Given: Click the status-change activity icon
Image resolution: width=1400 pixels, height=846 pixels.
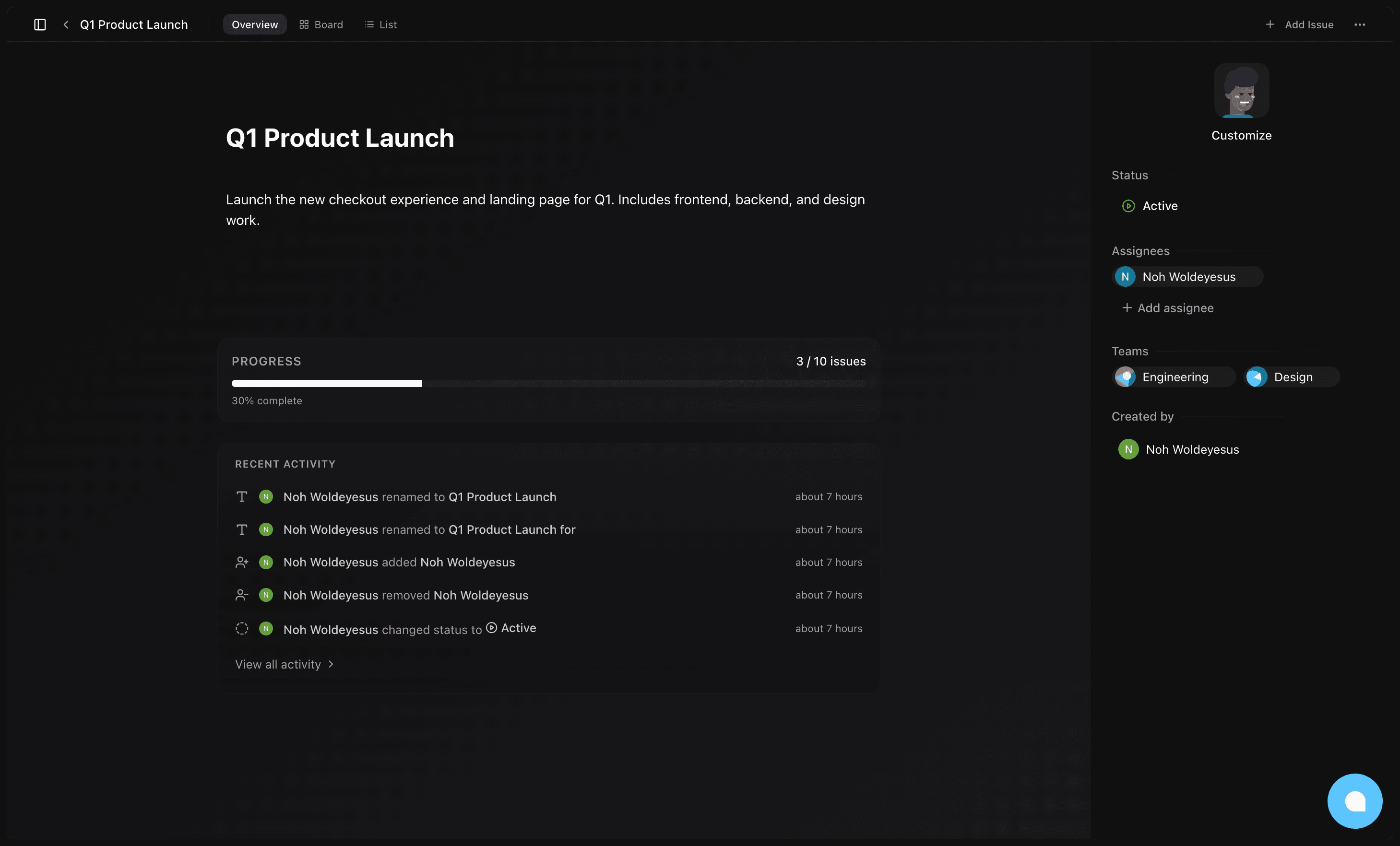Looking at the screenshot, I should 241,629.
